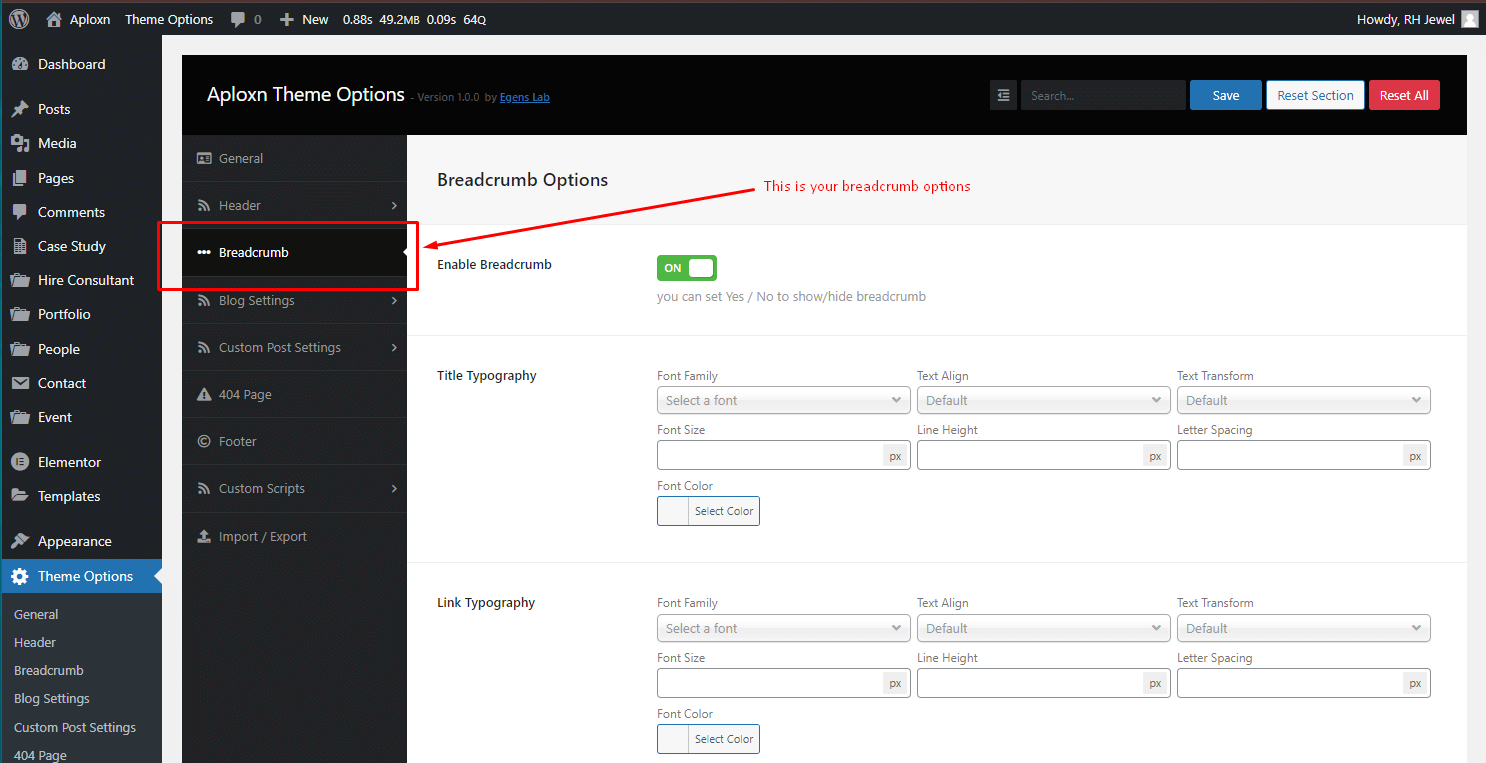Screen dimensions: 1486x763
Task: Click the Case Study icon
Action: (x=20, y=246)
